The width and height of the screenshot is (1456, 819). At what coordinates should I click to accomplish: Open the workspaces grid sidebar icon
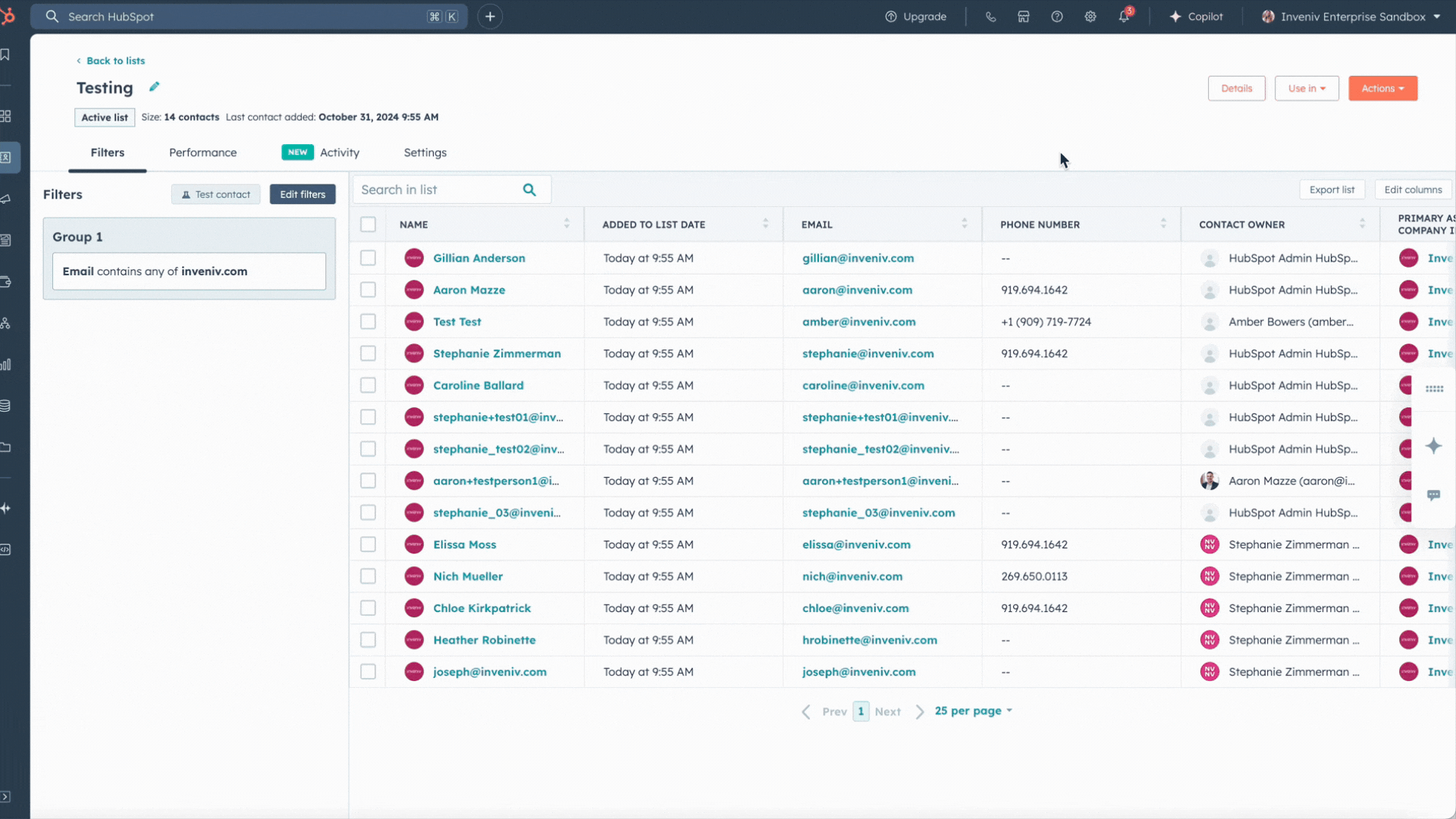pos(5,116)
